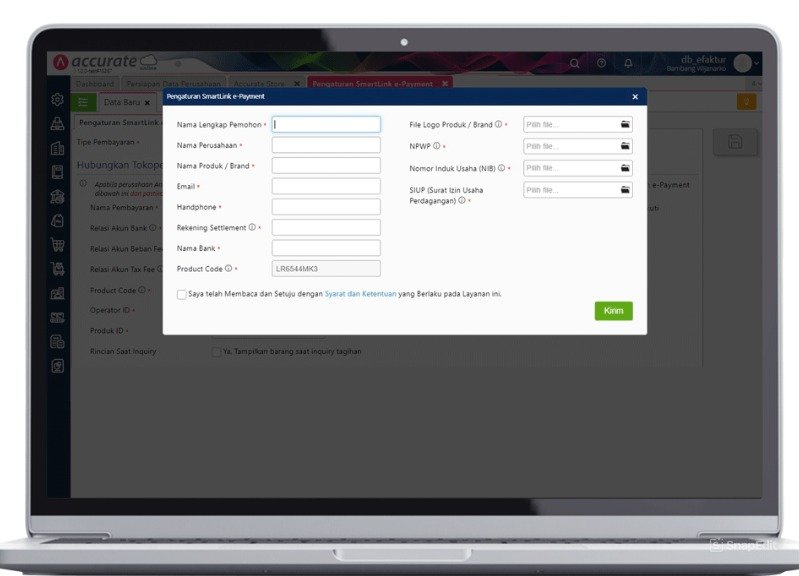Click Product Code field showing LR6544MK3
The height and width of the screenshot is (576, 799).
(326, 269)
